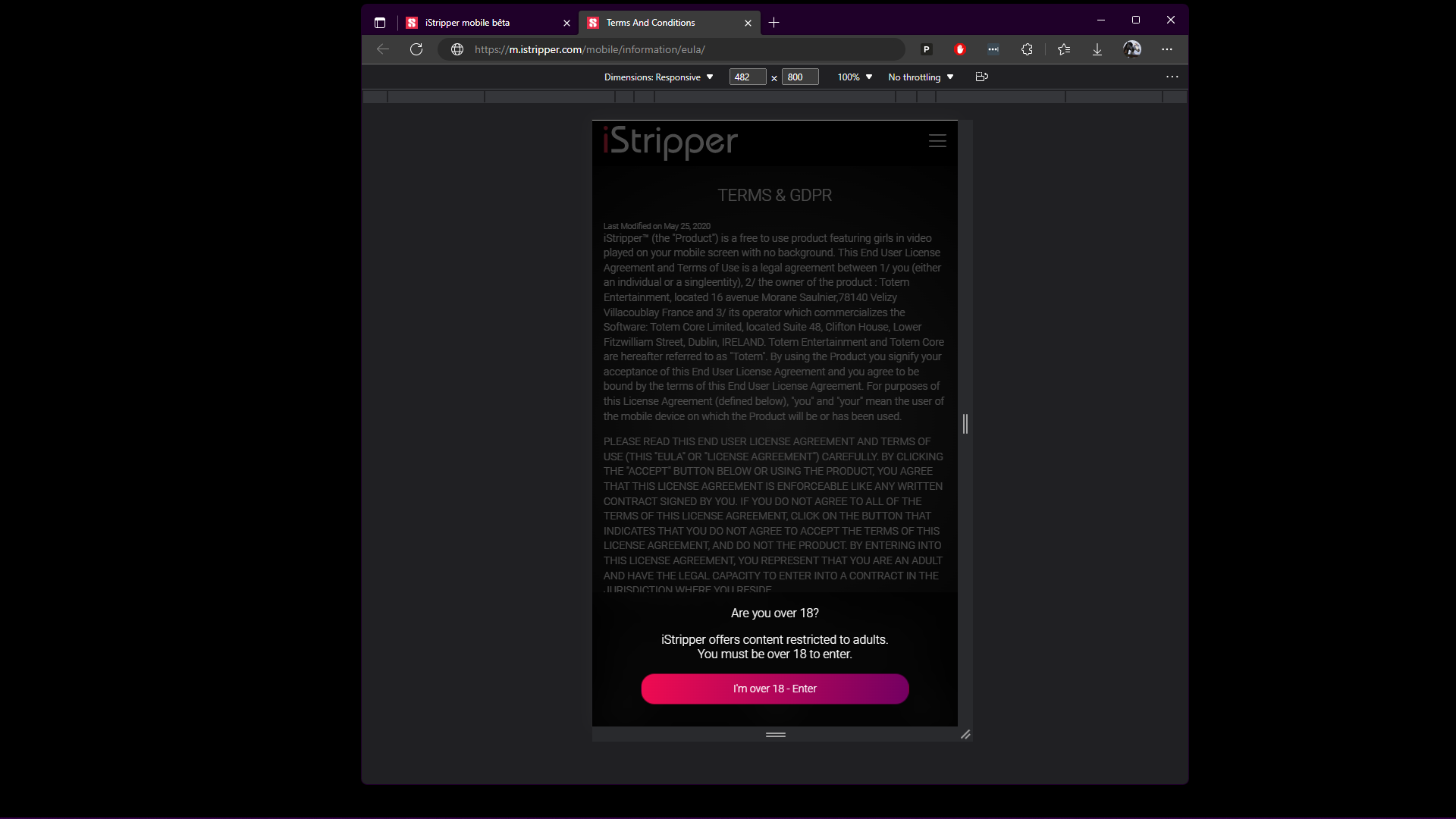Grab the bottom viewport resize handle

click(775, 734)
